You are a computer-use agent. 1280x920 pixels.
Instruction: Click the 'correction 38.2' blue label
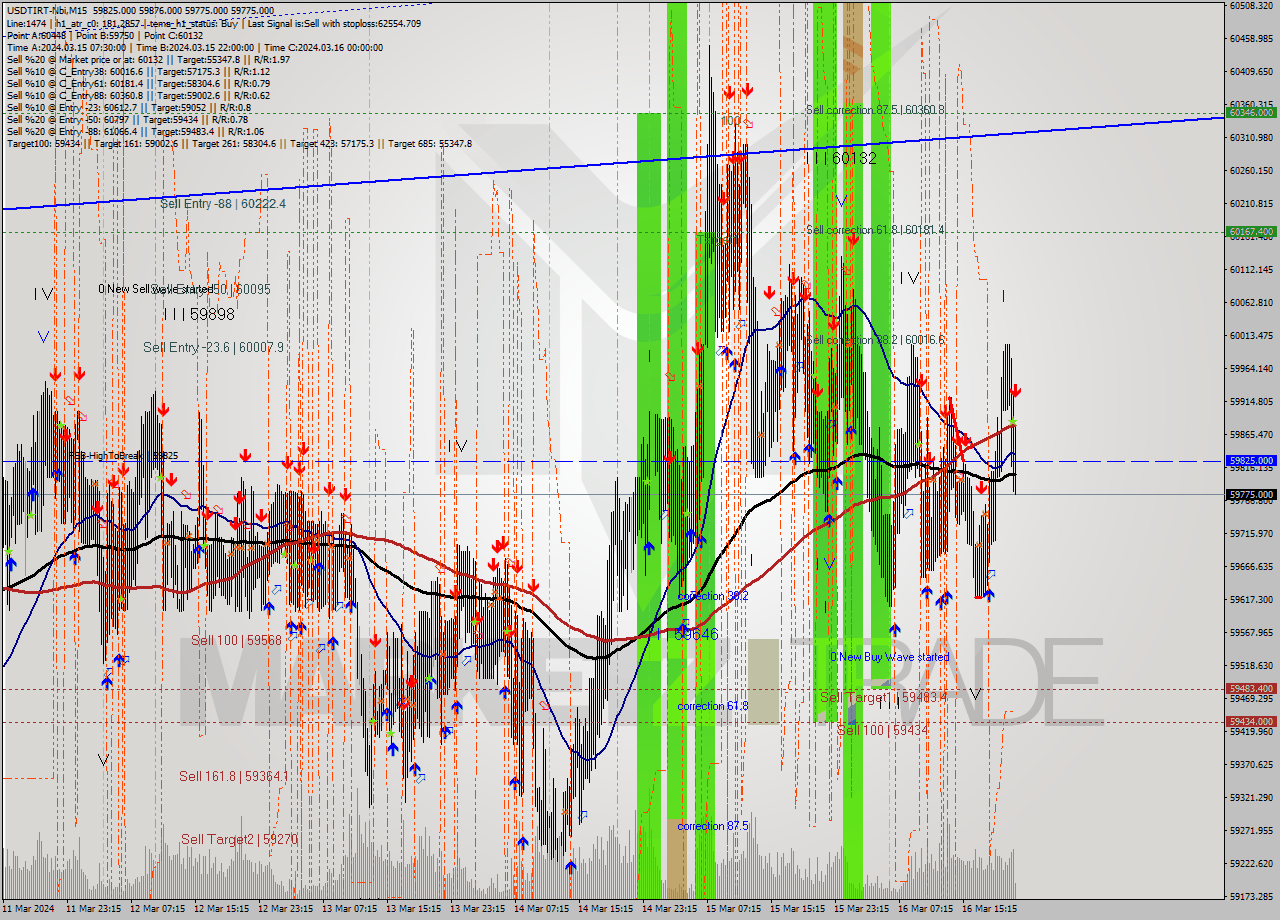[x=713, y=596]
